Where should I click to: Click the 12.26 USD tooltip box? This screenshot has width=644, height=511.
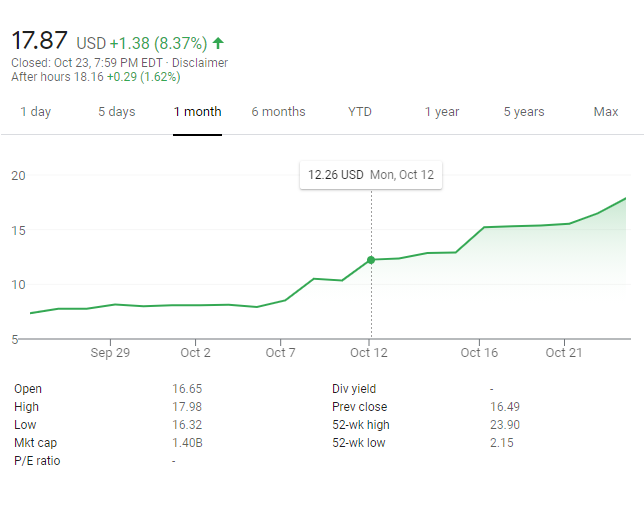tap(370, 175)
